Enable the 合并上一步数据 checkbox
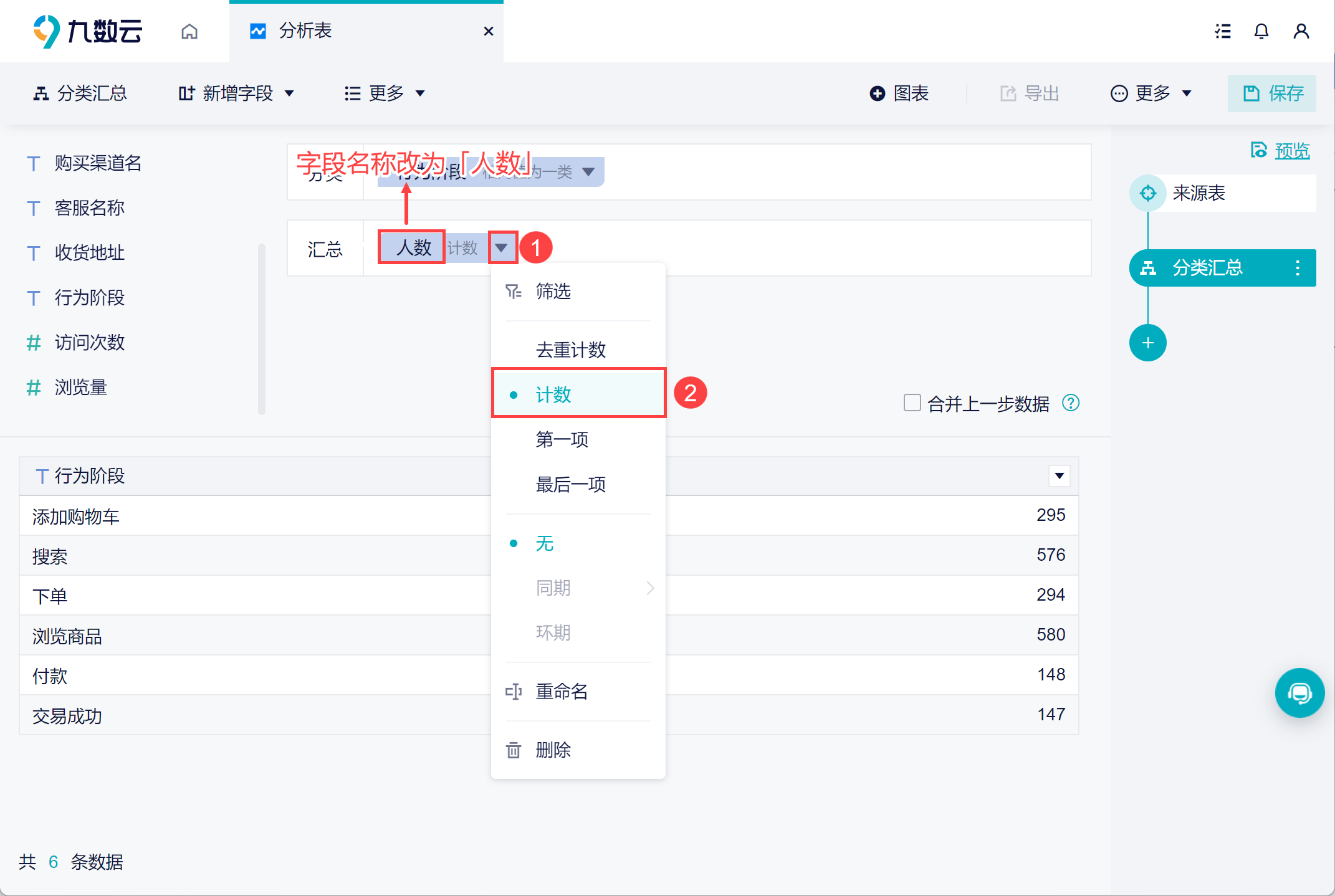Viewport: 1335px width, 896px height. [x=912, y=403]
